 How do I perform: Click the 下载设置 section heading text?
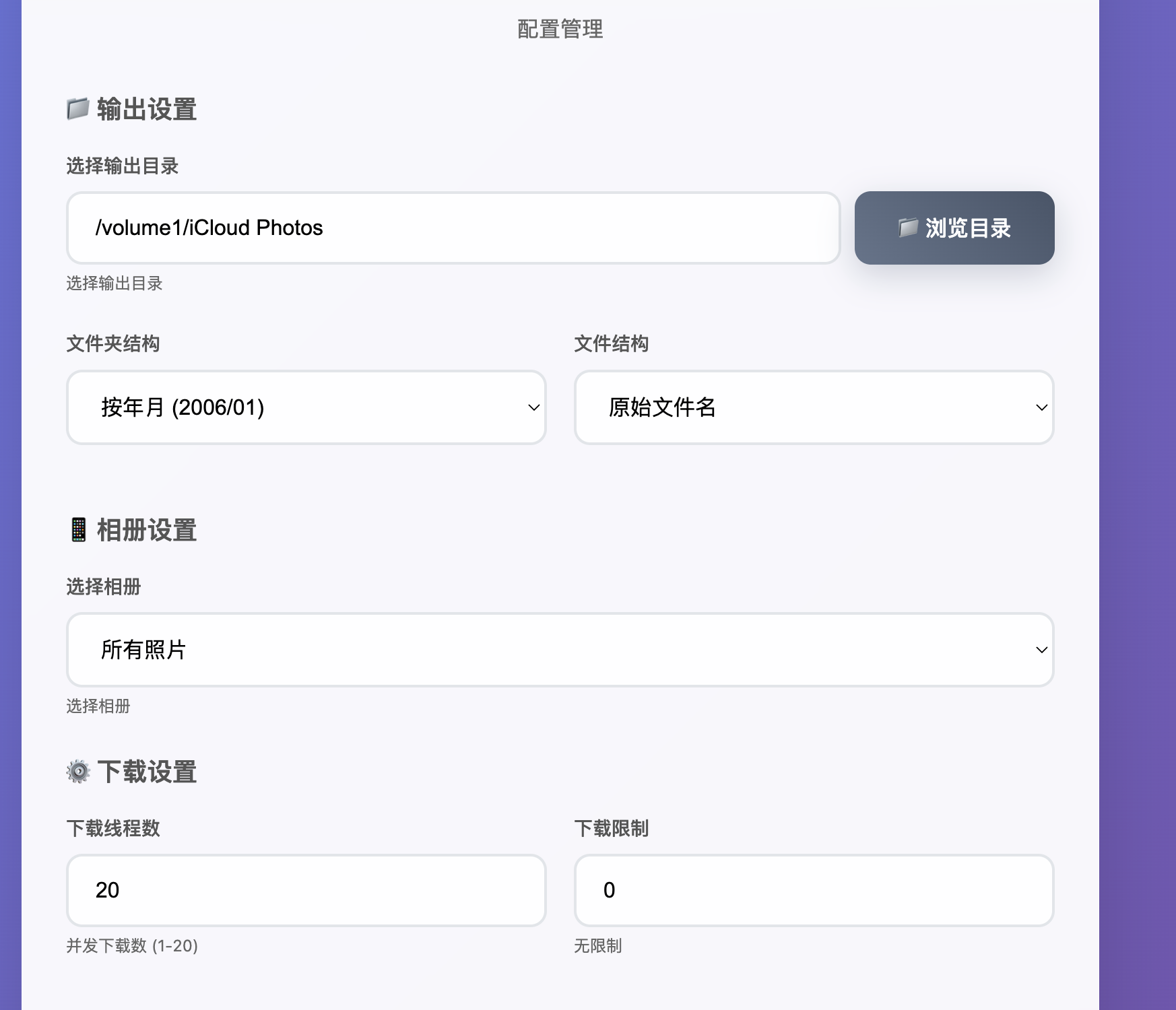pos(147,772)
